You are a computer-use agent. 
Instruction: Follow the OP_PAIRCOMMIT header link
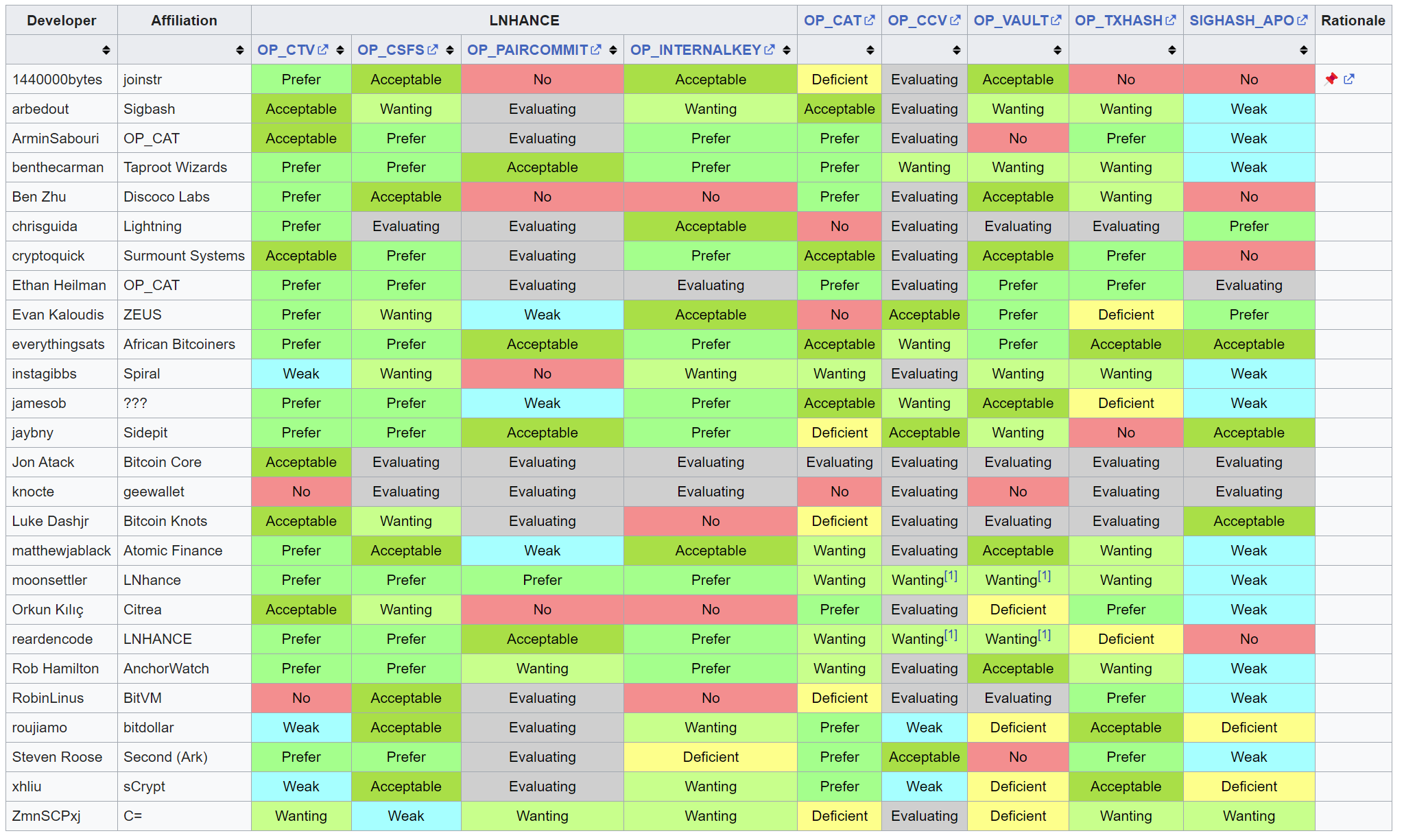click(527, 50)
